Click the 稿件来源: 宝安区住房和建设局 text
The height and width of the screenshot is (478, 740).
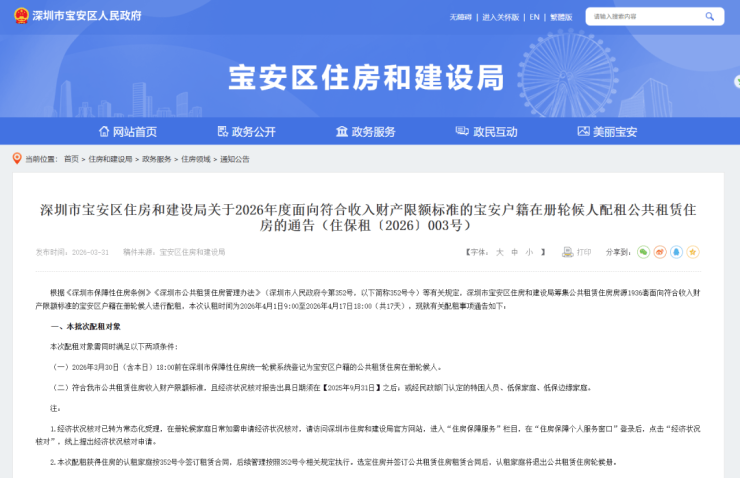174,252
